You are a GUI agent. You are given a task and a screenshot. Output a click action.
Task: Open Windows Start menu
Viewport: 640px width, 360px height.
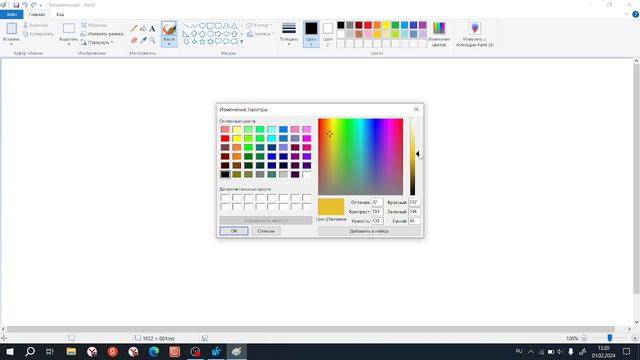click(x=10, y=351)
